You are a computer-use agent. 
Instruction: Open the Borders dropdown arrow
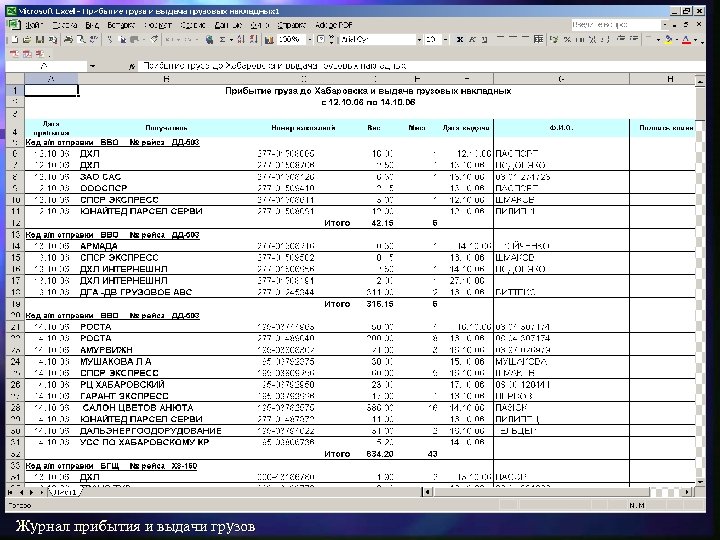point(658,40)
